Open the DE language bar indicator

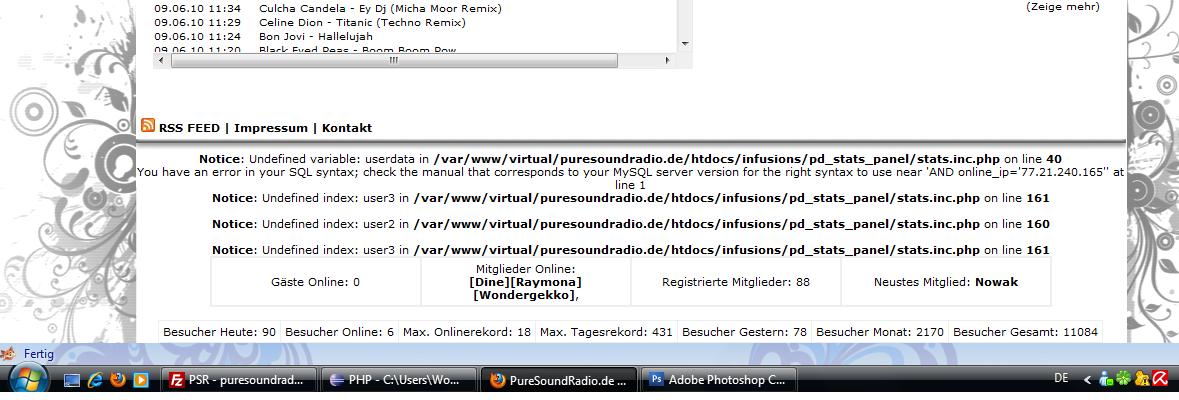pos(1062,379)
